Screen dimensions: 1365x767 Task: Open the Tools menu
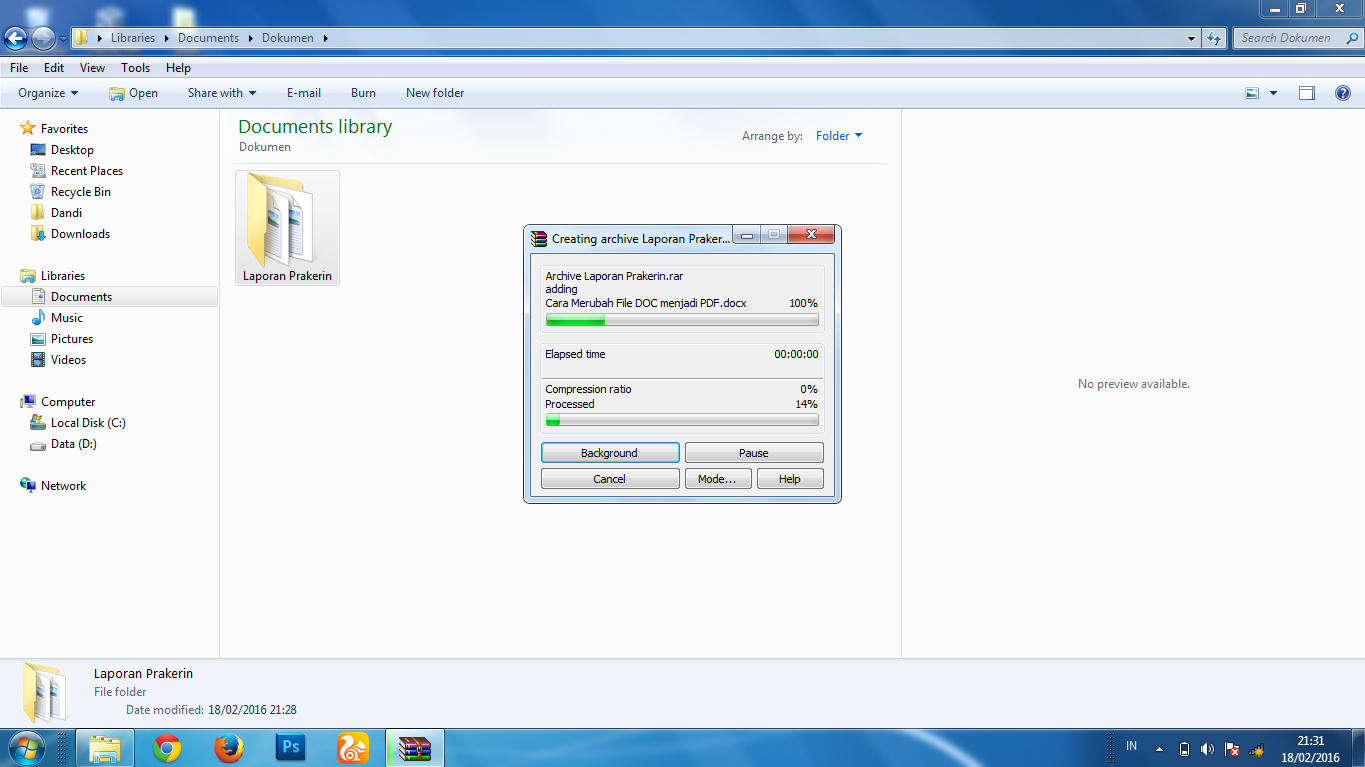[136, 68]
